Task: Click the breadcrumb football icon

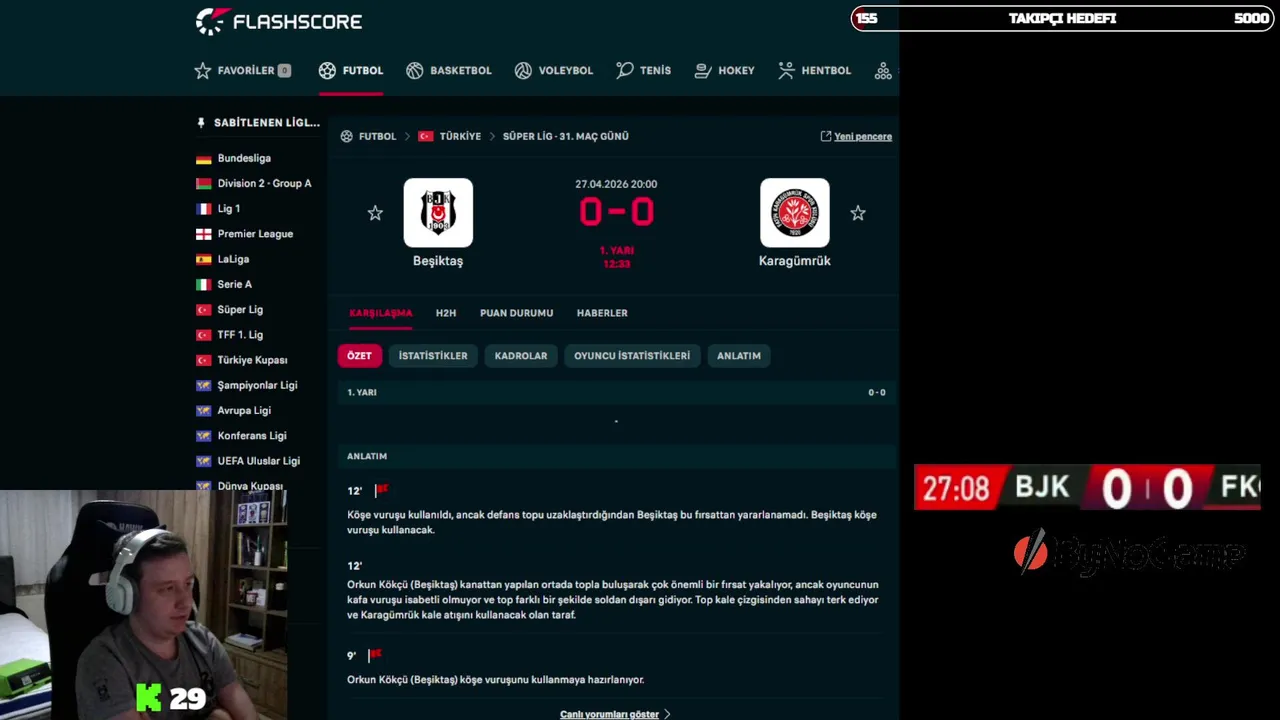Action: point(347,136)
